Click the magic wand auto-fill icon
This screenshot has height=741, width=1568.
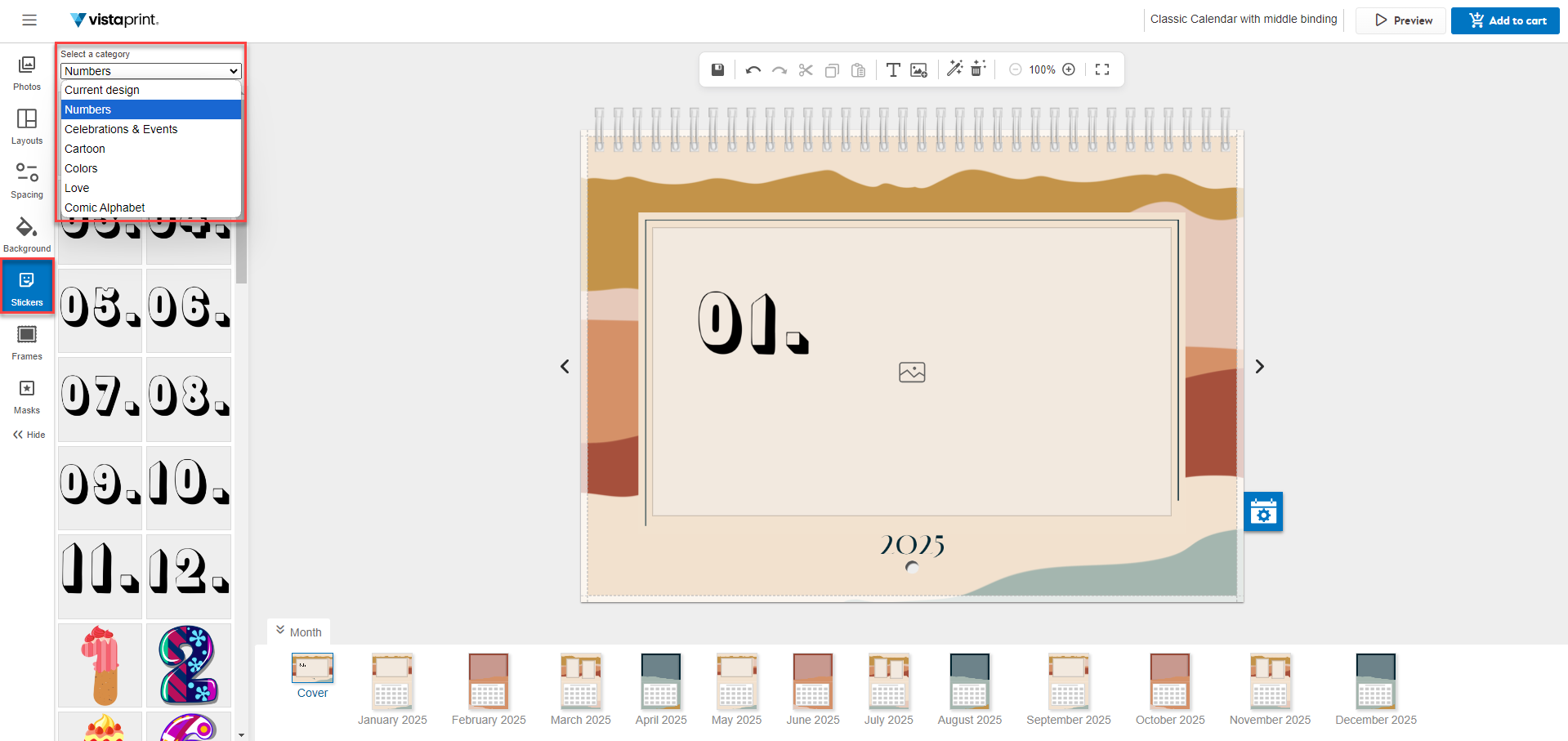click(x=954, y=69)
